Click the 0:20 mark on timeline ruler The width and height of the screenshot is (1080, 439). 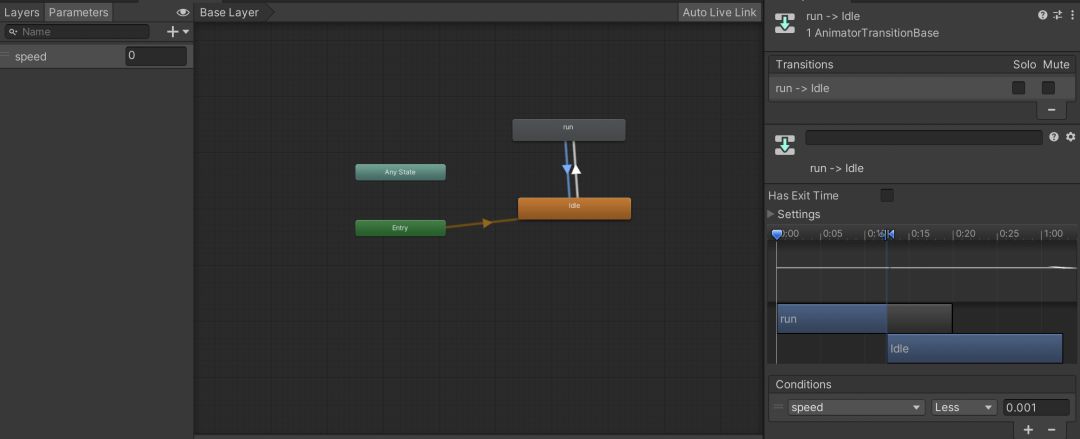click(965, 234)
